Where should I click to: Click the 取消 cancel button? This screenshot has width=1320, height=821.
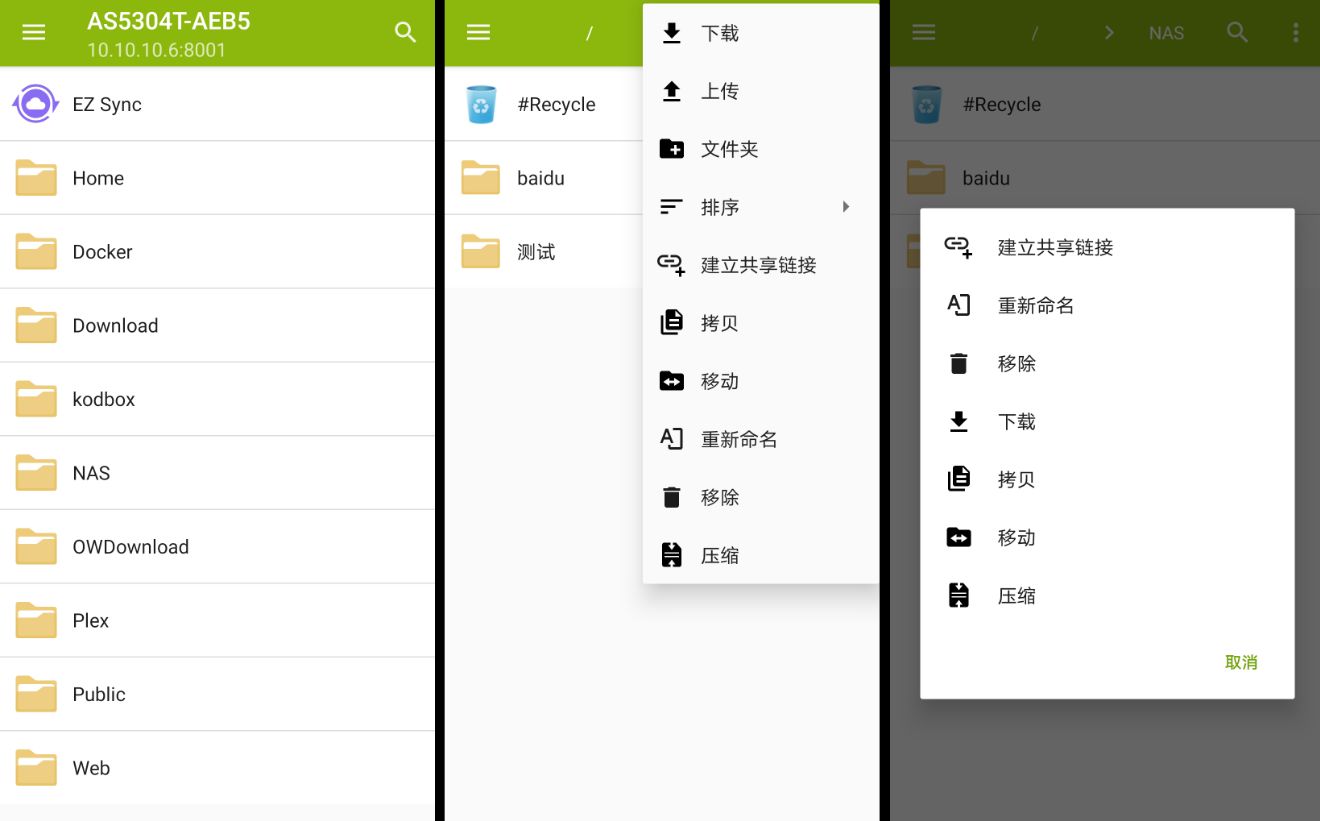coord(1241,662)
